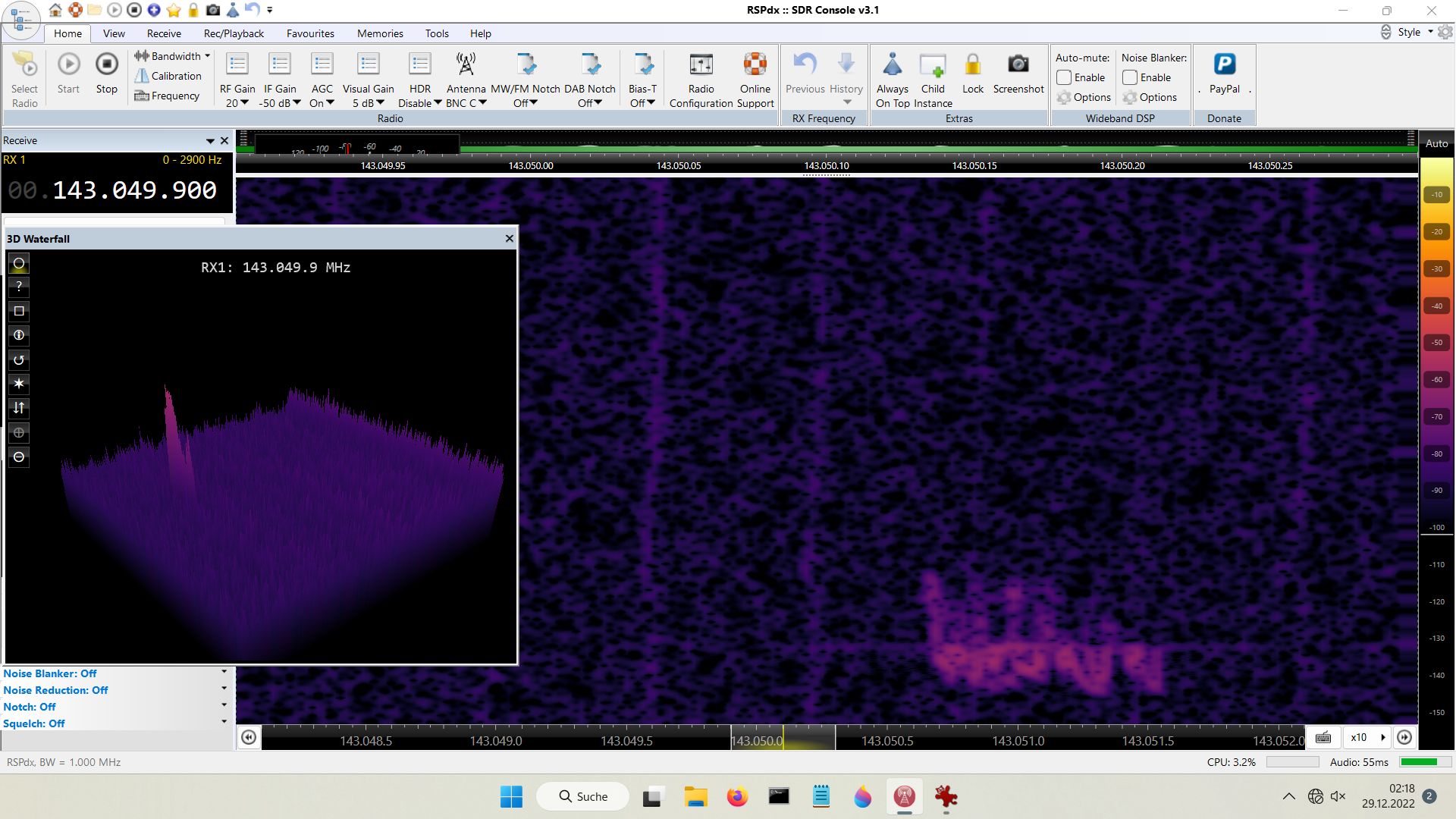The image size is (1456, 819).
Task: Open the Frequency options
Action: 167,96
